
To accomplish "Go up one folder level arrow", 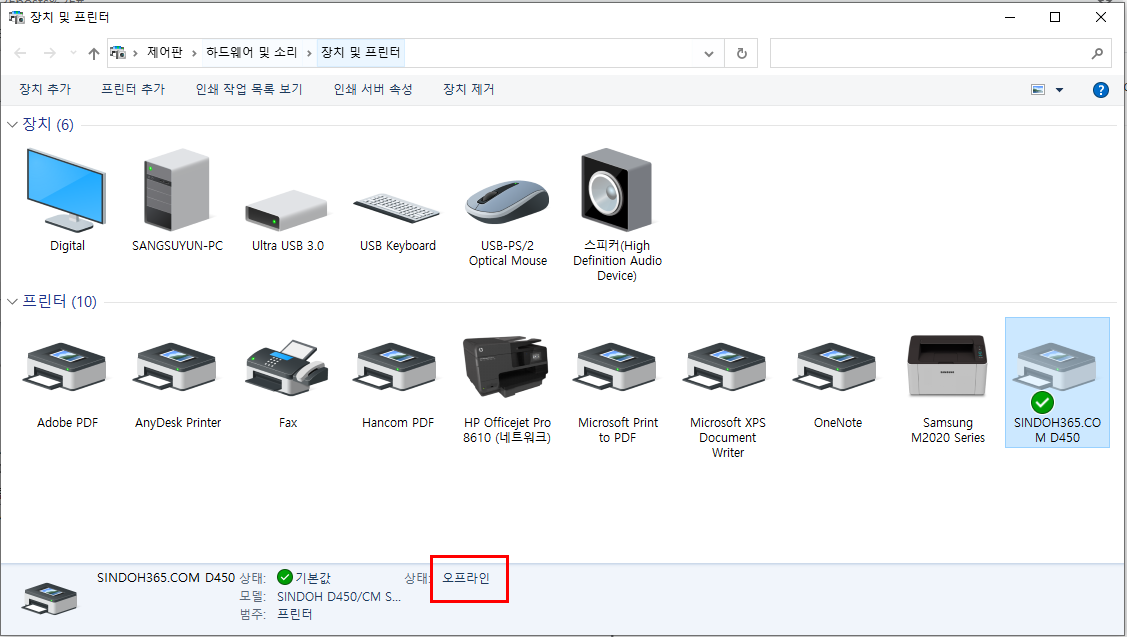I will [93, 53].
